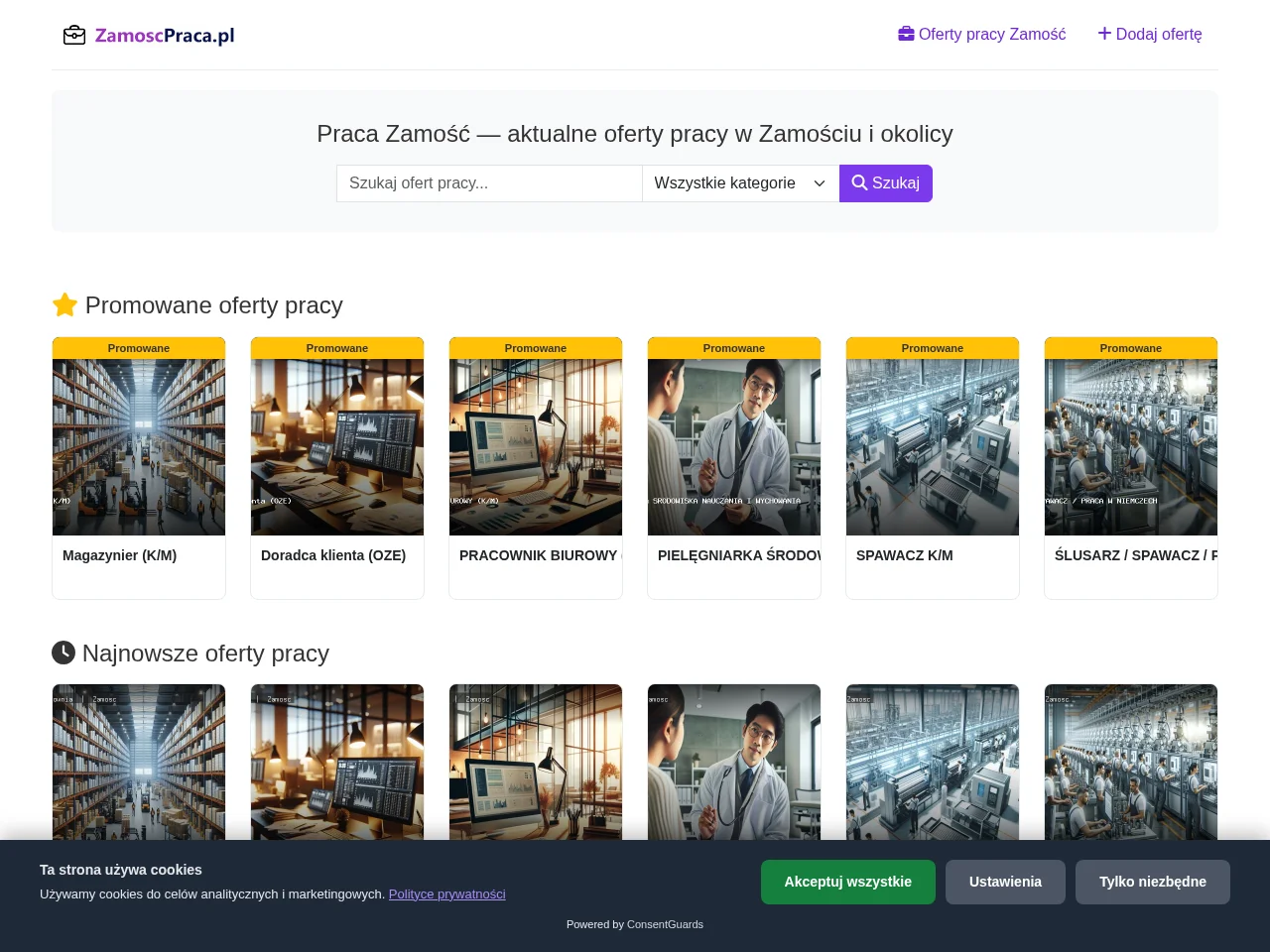Click the plus icon beside Dodaj ofertę

click(1104, 34)
